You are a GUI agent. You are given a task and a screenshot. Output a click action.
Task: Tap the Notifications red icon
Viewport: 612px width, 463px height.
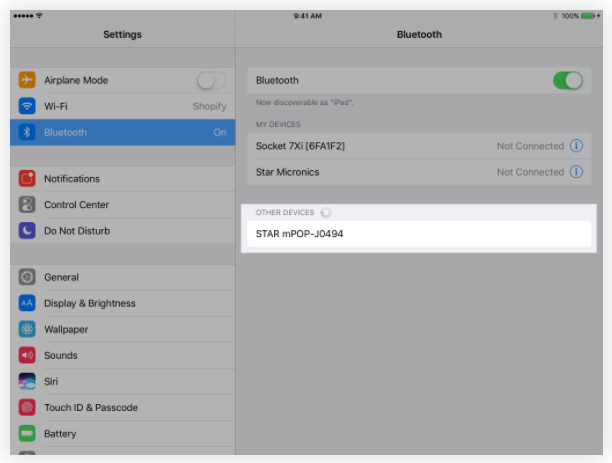point(27,178)
